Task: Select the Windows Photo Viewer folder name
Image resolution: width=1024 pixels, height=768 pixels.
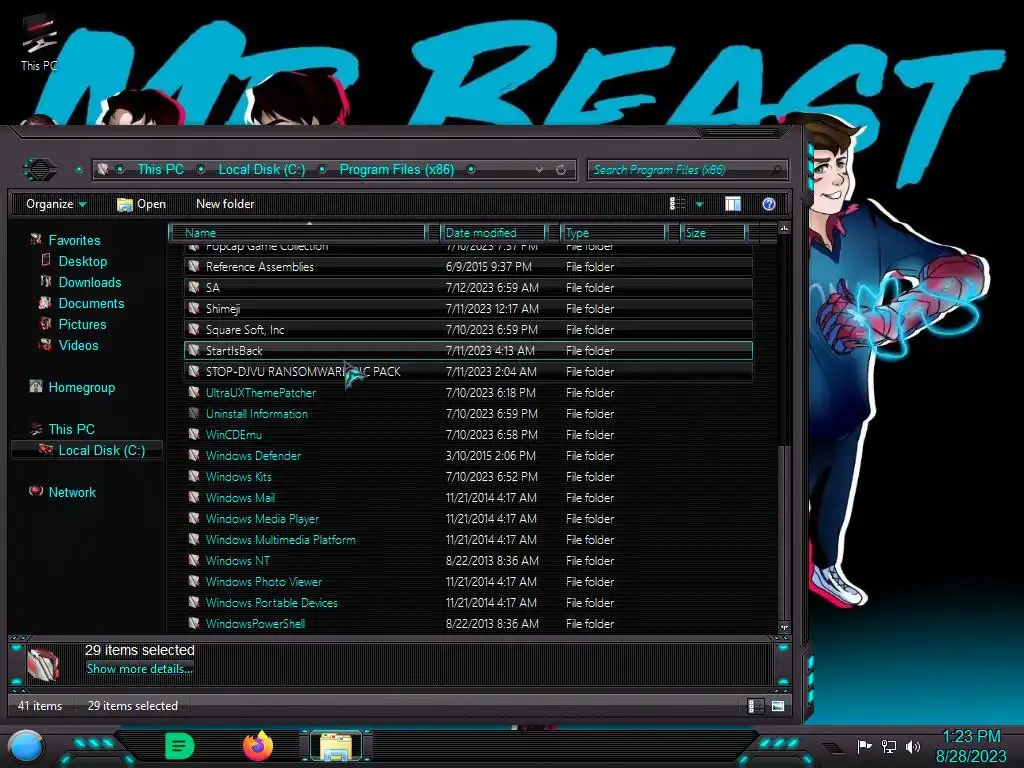Action: pos(263,581)
